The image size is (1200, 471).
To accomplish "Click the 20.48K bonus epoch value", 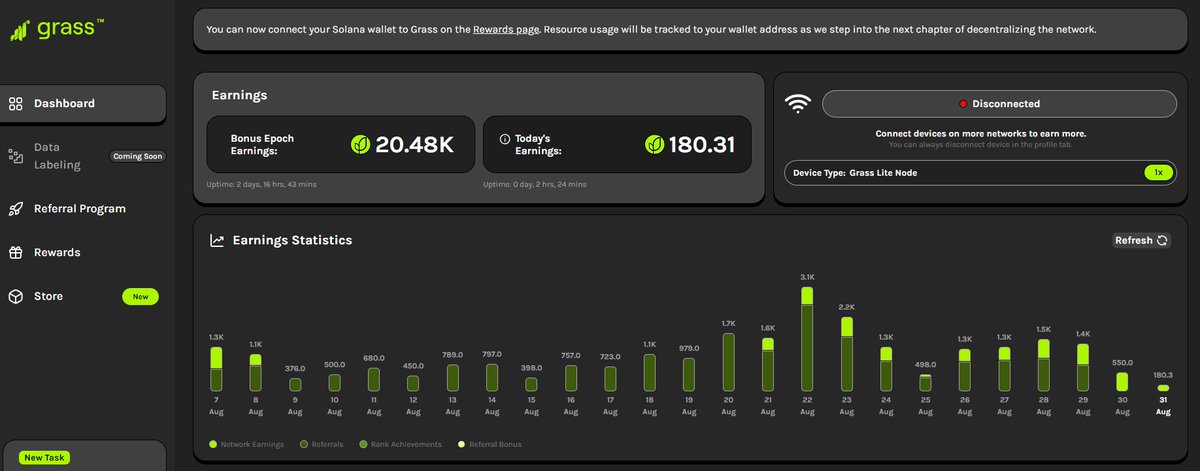I will (414, 145).
